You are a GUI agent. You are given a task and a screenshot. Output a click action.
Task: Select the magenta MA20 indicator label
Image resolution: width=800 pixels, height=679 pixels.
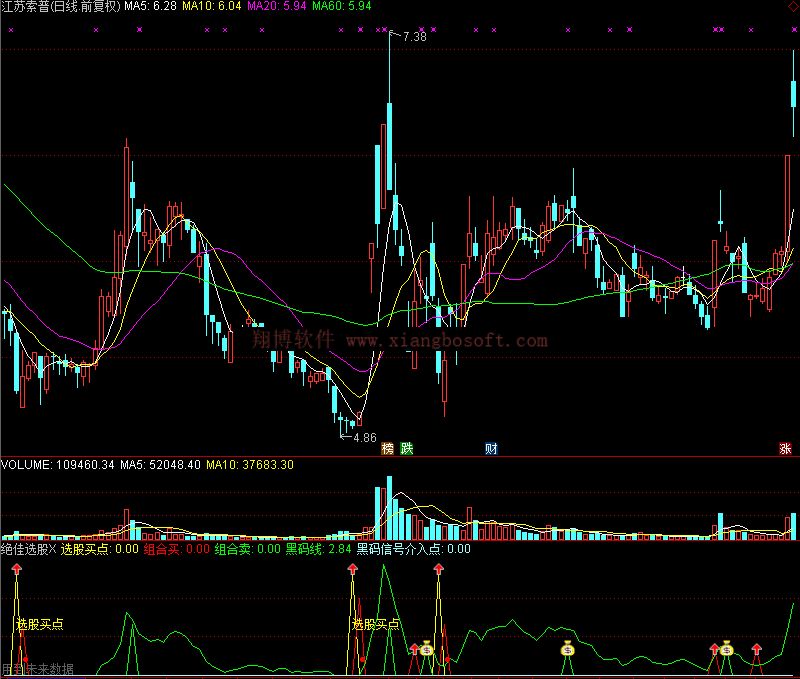pos(275,7)
